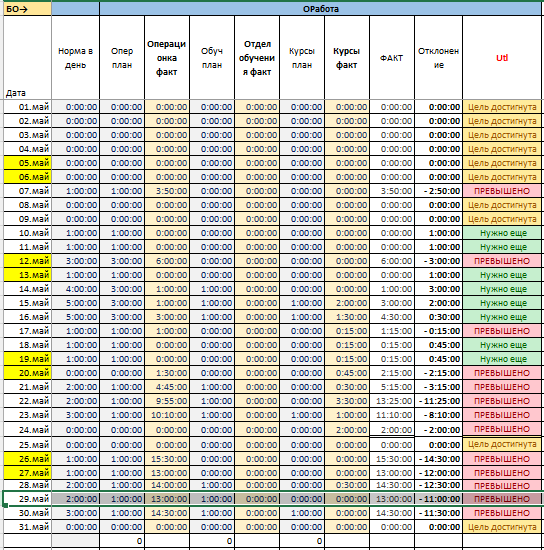
Task: Click the 4:00:00 norm cell for 14.май
Action: click(75, 289)
